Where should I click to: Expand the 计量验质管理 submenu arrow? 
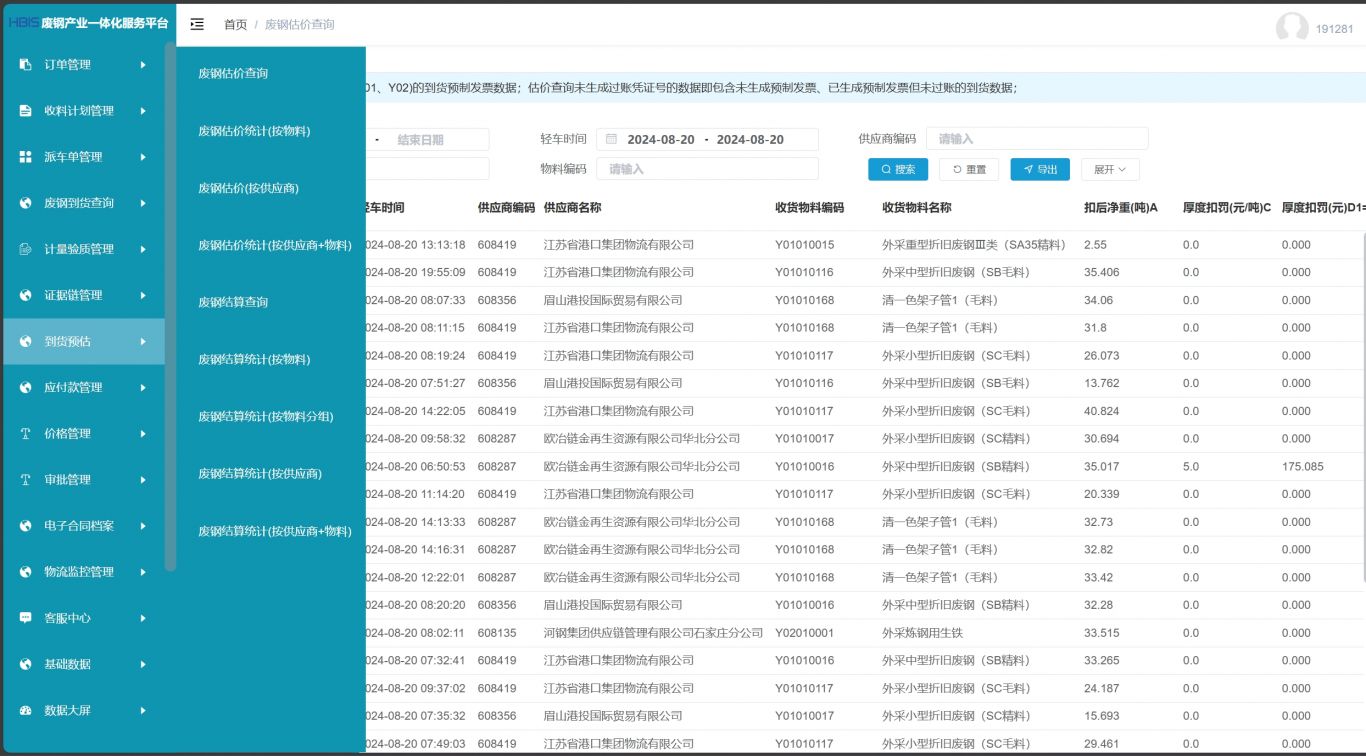point(143,249)
